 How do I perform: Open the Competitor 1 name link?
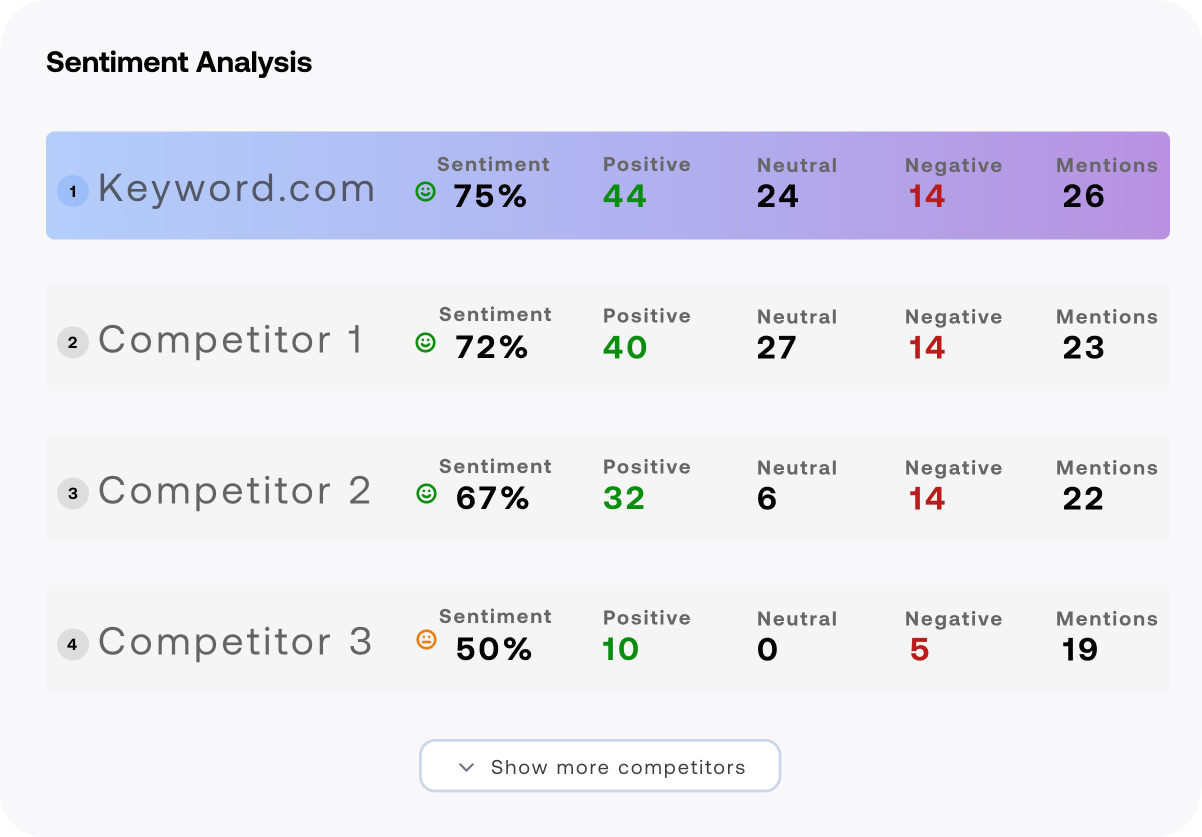click(231, 341)
